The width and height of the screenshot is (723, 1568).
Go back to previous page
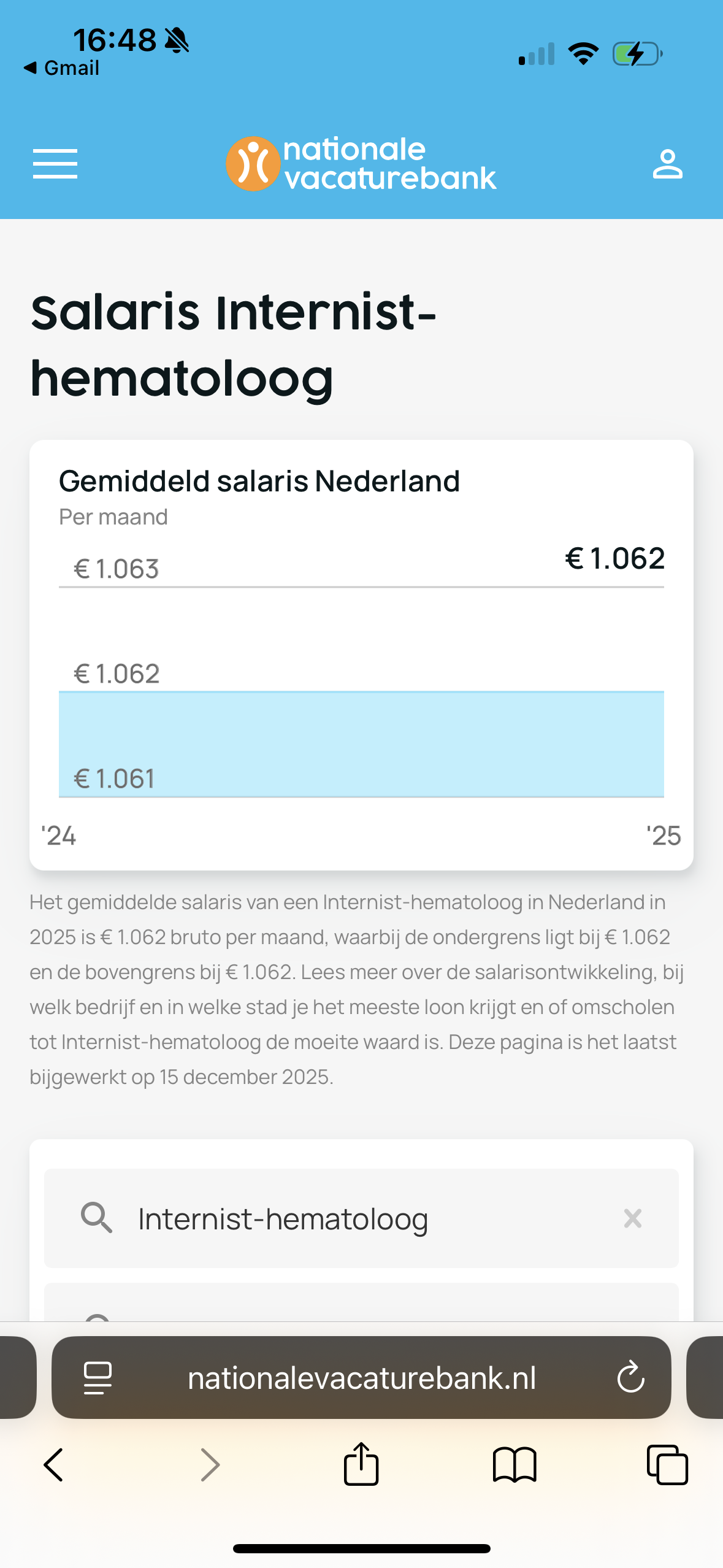tap(54, 1465)
